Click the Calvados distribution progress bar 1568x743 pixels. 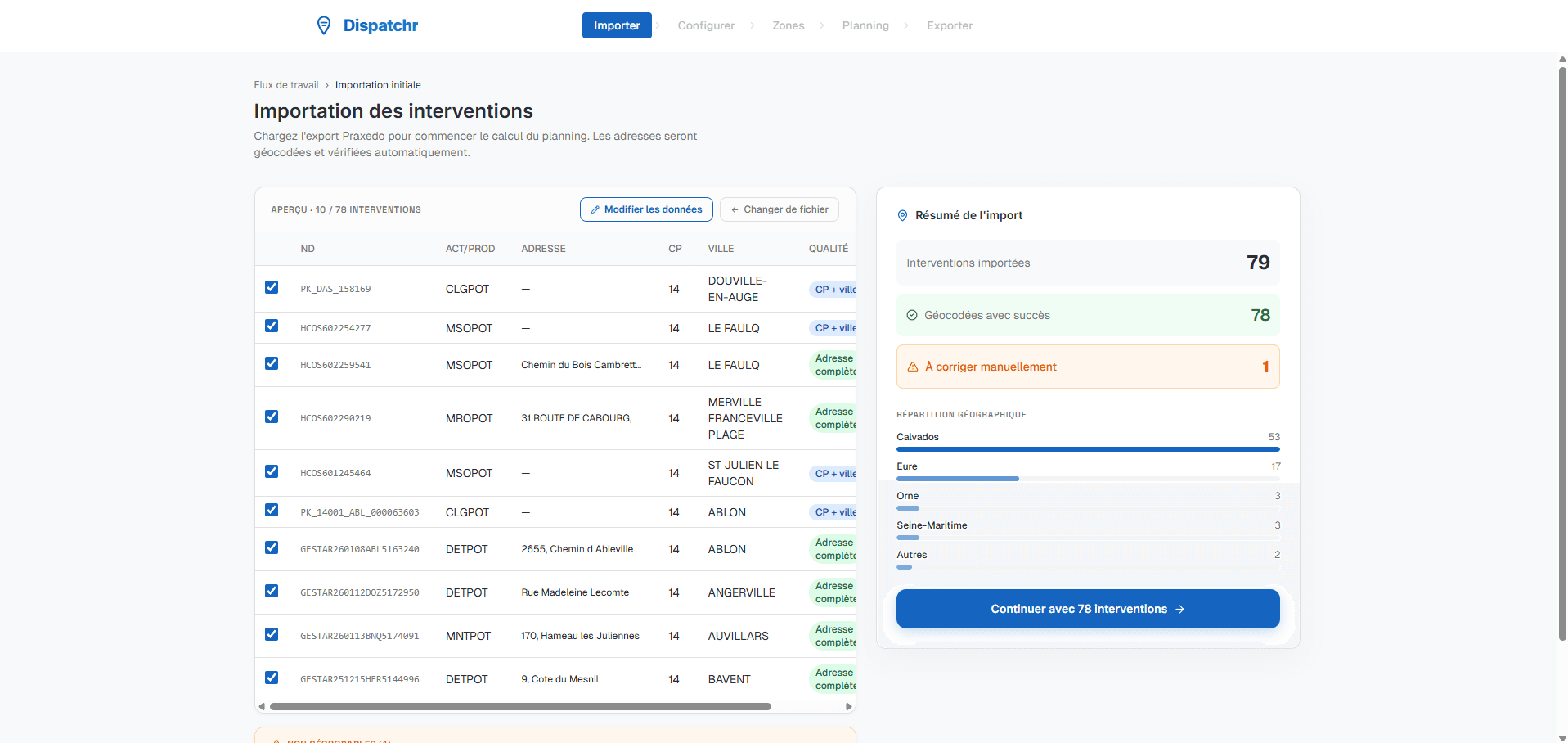pyautogui.click(x=1087, y=449)
